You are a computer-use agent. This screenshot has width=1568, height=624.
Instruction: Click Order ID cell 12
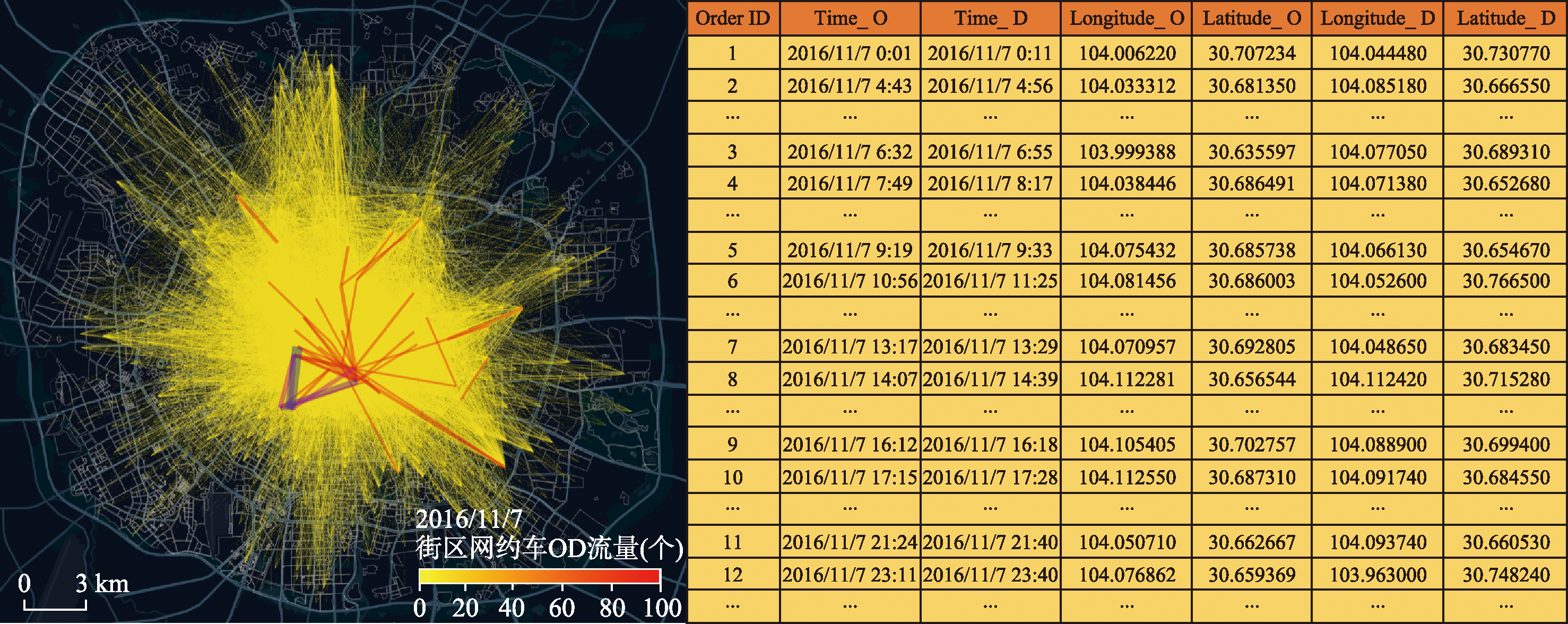coord(733,575)
